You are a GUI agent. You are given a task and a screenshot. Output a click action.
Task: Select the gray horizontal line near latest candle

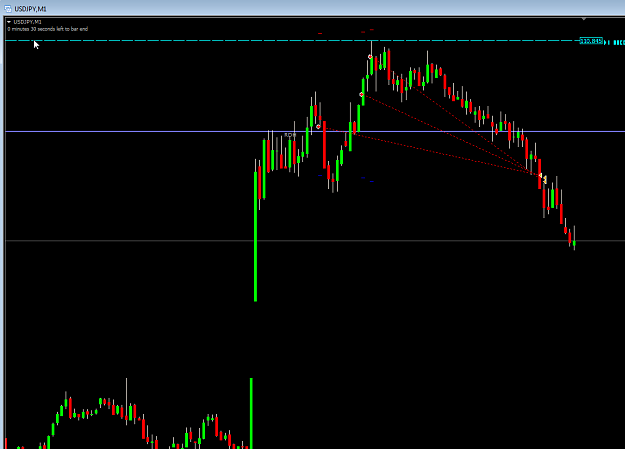pos(315,240)
